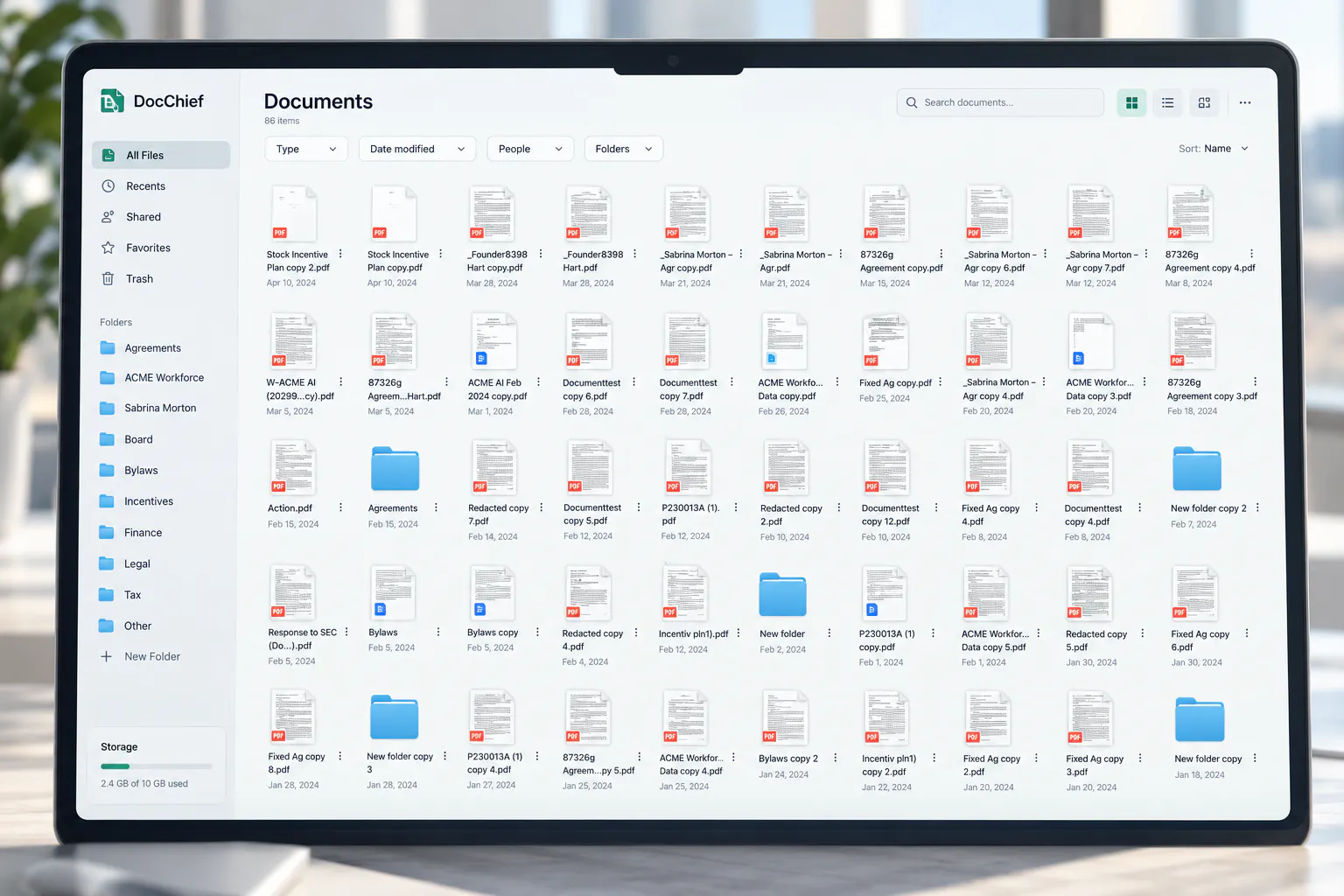Switch to grid view
This screenshot has width=1344, height=896.
(1131, 102)
